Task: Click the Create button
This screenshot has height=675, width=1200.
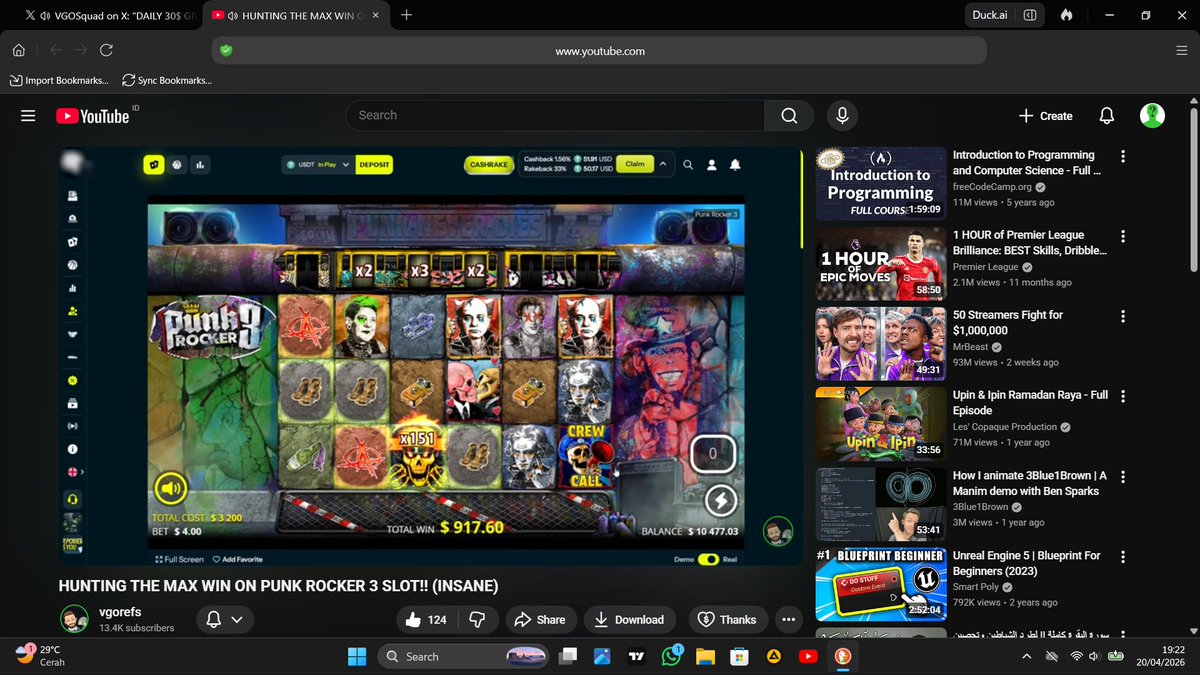Action: 1045,116
